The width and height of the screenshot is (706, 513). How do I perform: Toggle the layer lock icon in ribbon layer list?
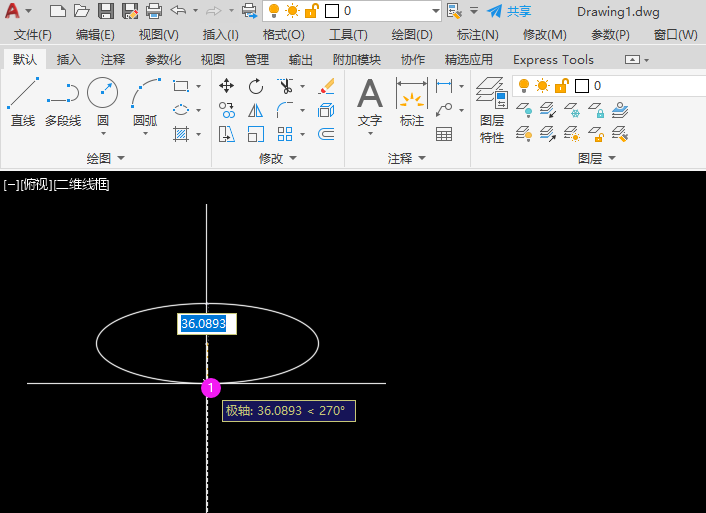click(560, 86)
